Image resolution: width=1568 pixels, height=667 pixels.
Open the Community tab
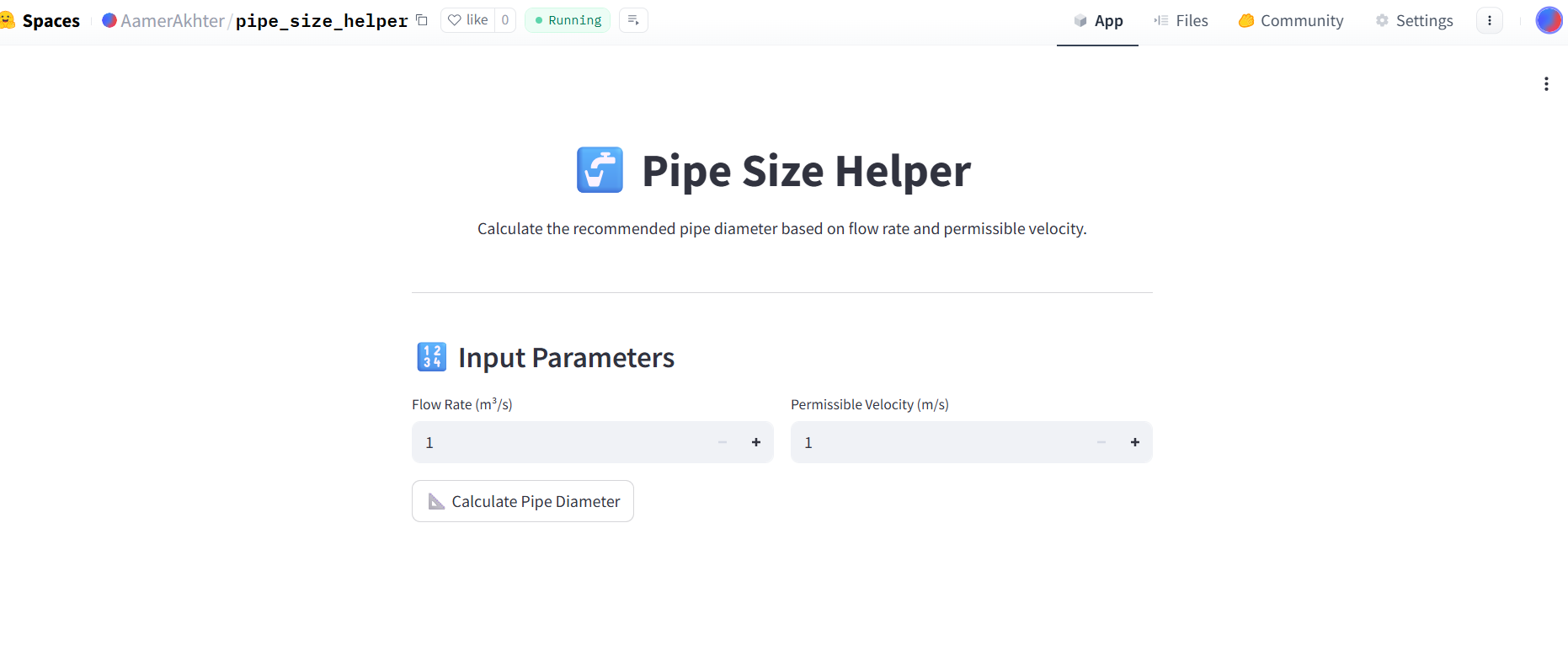(x=1291, y=20)
